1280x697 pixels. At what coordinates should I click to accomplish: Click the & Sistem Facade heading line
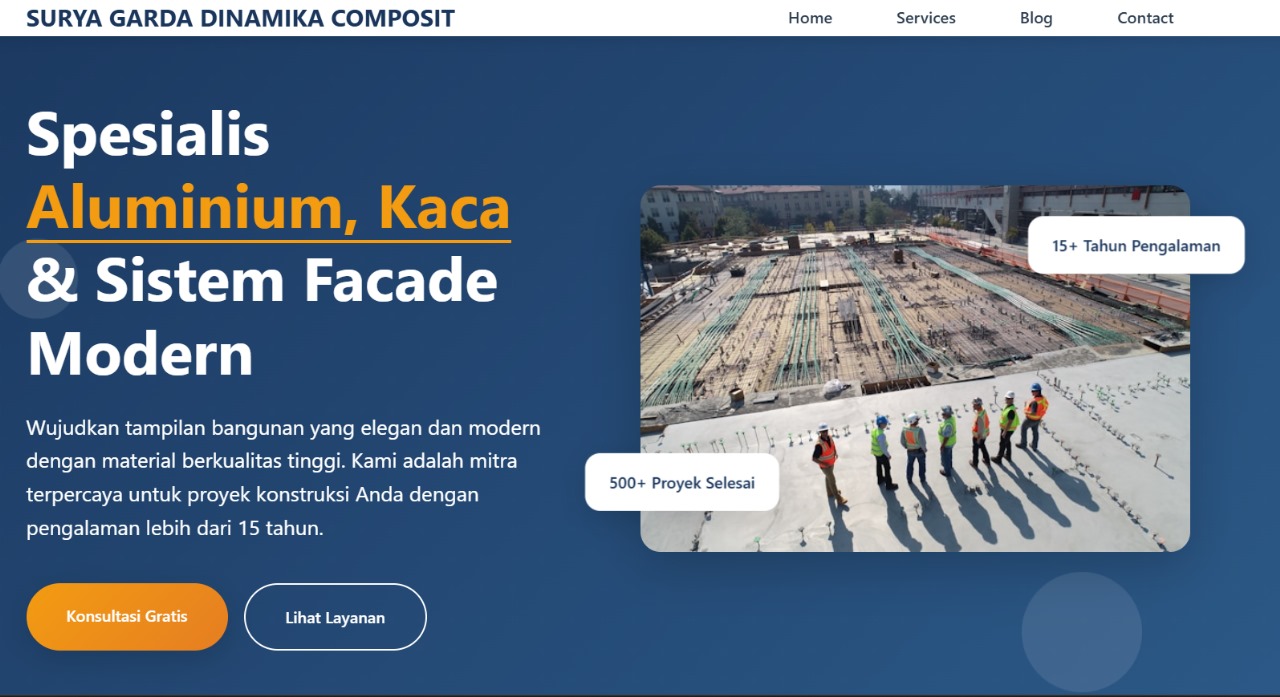coord(262,280)
